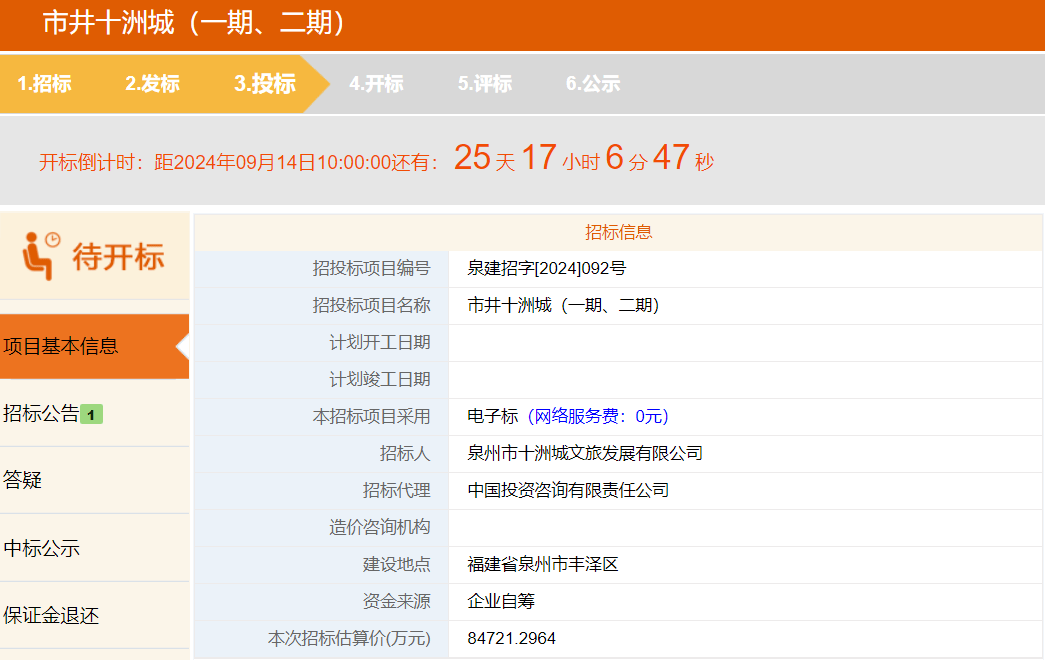
Task: Click the 网络服务费：0元 link
Action: (x=597, y=416)
